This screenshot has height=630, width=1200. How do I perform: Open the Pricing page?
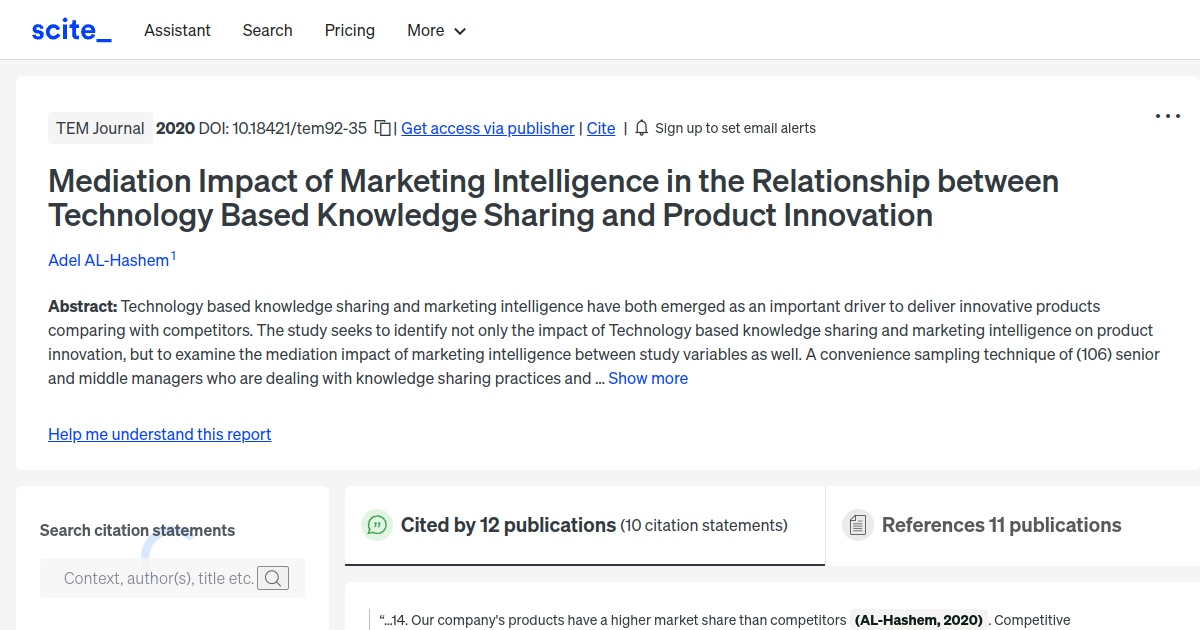[x=349, y=31]
